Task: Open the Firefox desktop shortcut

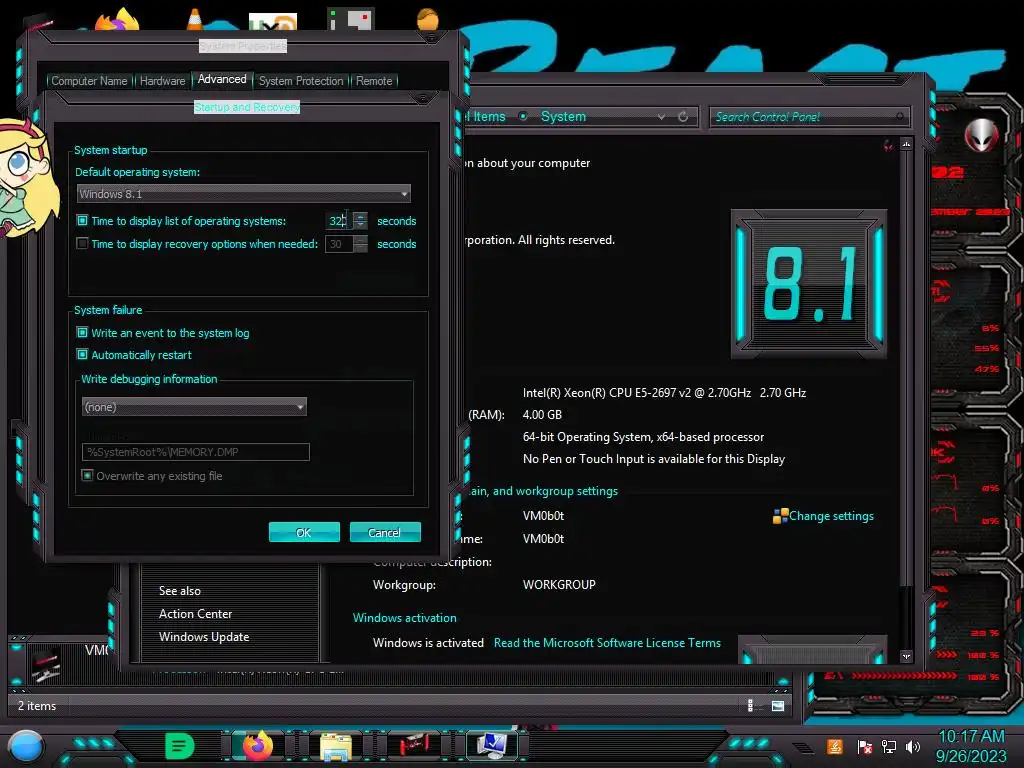Action: (117, 20)
